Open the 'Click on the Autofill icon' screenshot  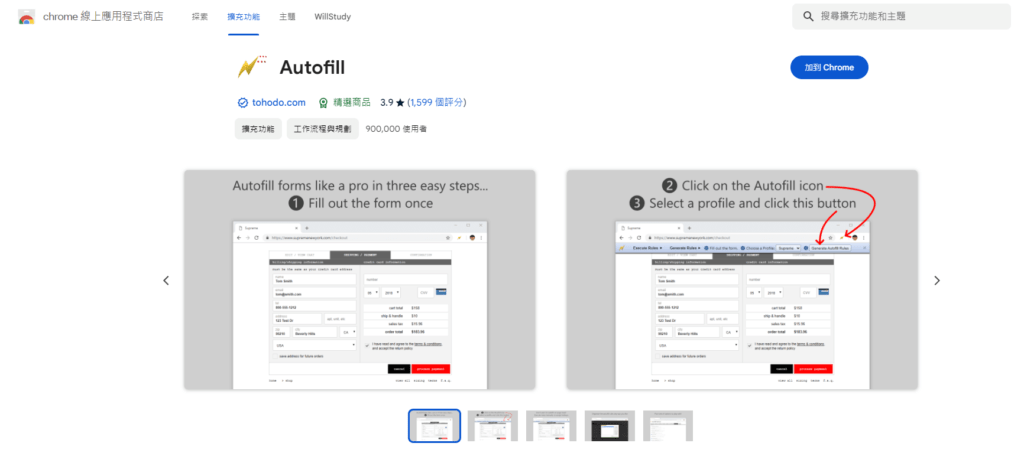[742, 280]
